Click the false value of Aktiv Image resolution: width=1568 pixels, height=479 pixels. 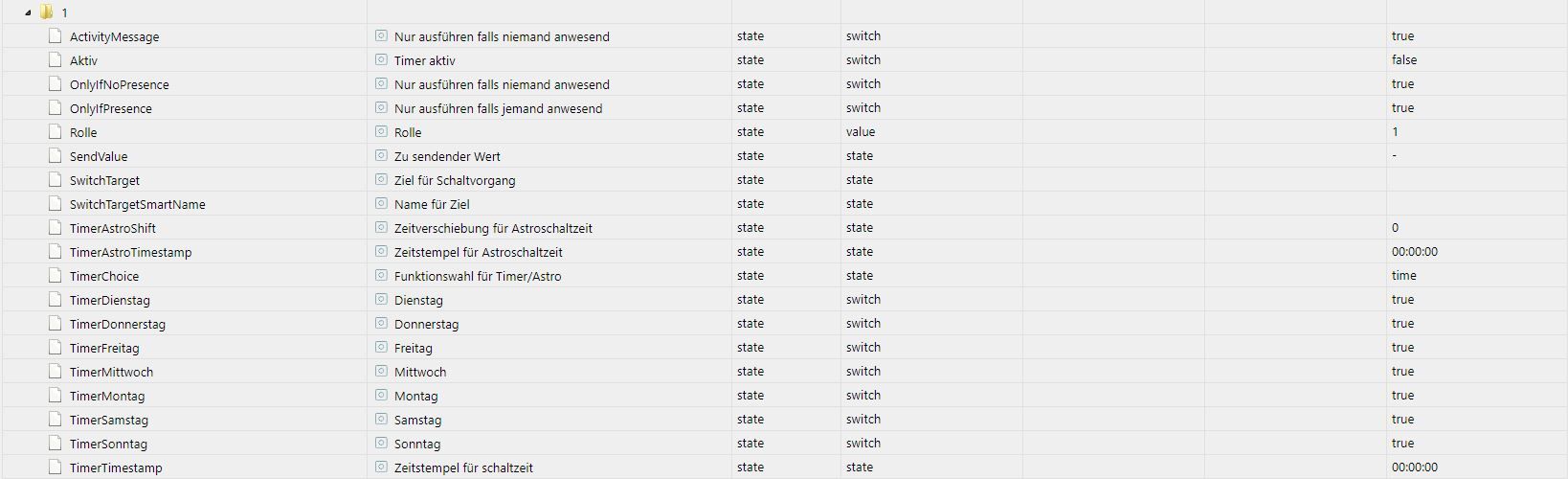click(1404, 59)
